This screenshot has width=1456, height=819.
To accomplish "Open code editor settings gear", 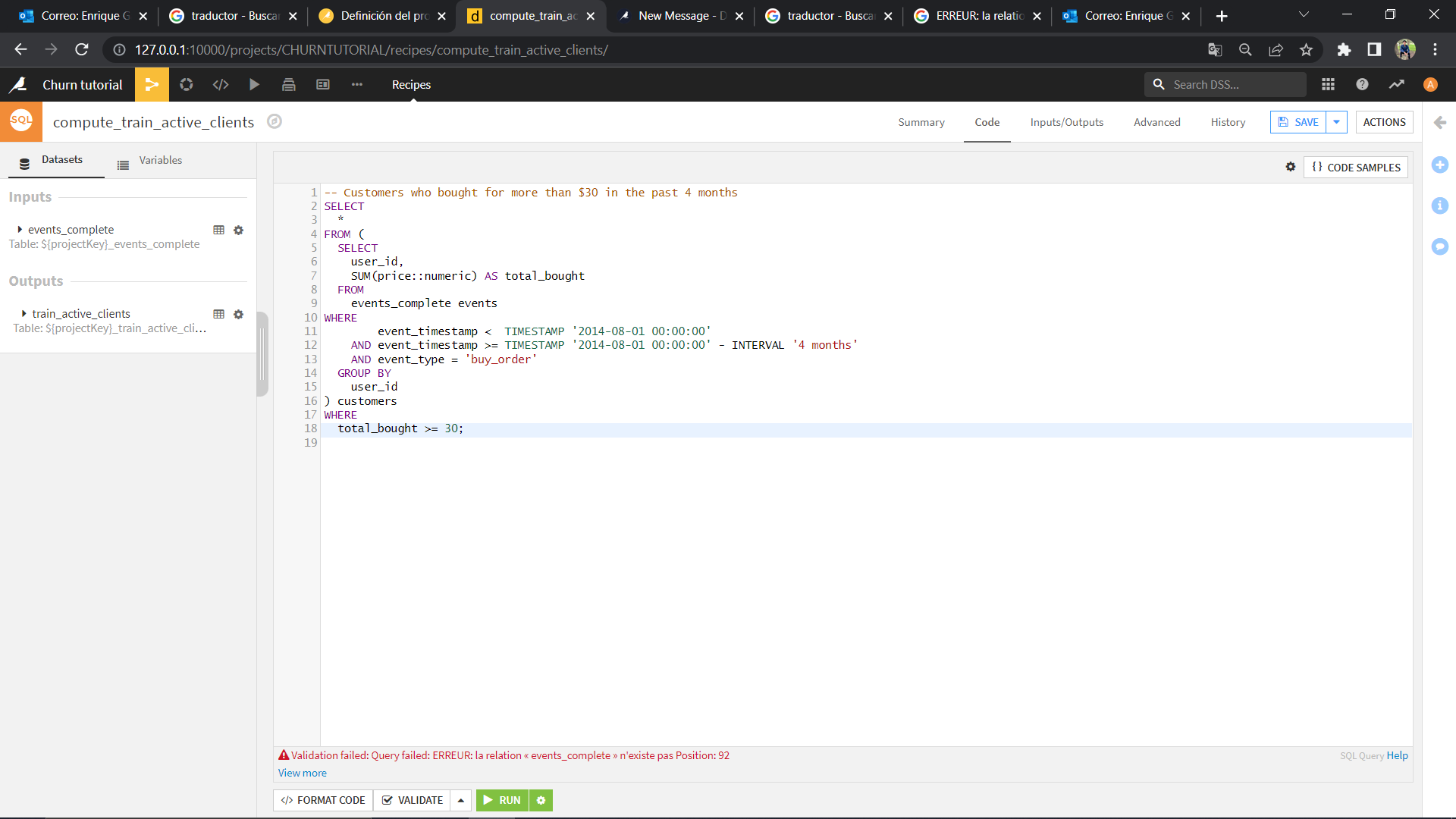I will pos(1291,167).
